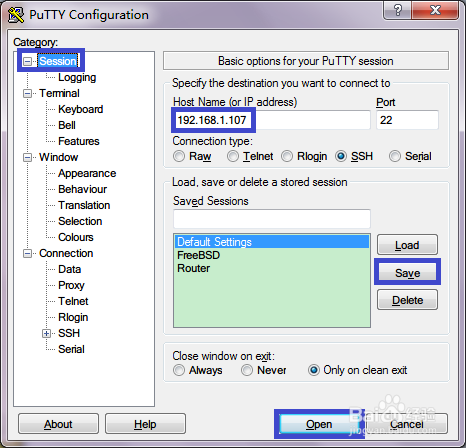Select Router saved session
The height and width of the screenshot is (448, 466).
(272, 268)
